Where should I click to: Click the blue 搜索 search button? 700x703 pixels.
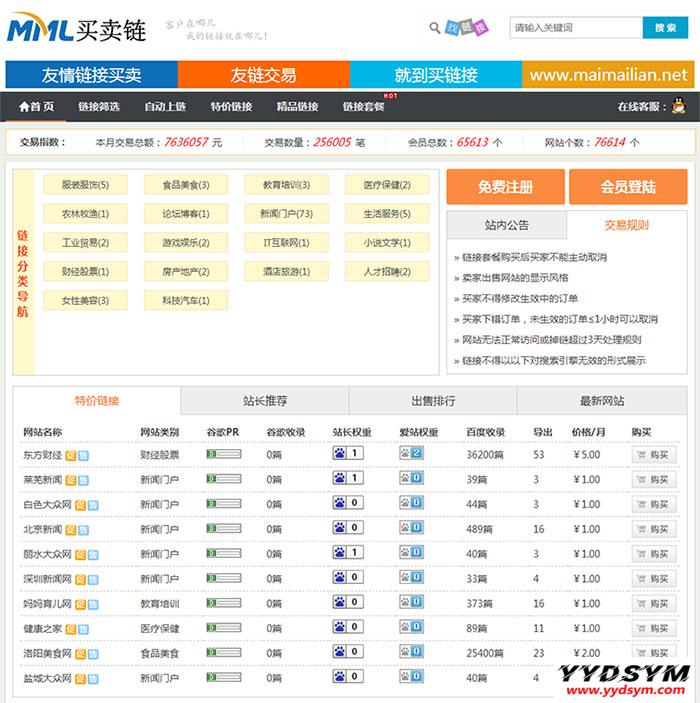click(x=665, y=28)
